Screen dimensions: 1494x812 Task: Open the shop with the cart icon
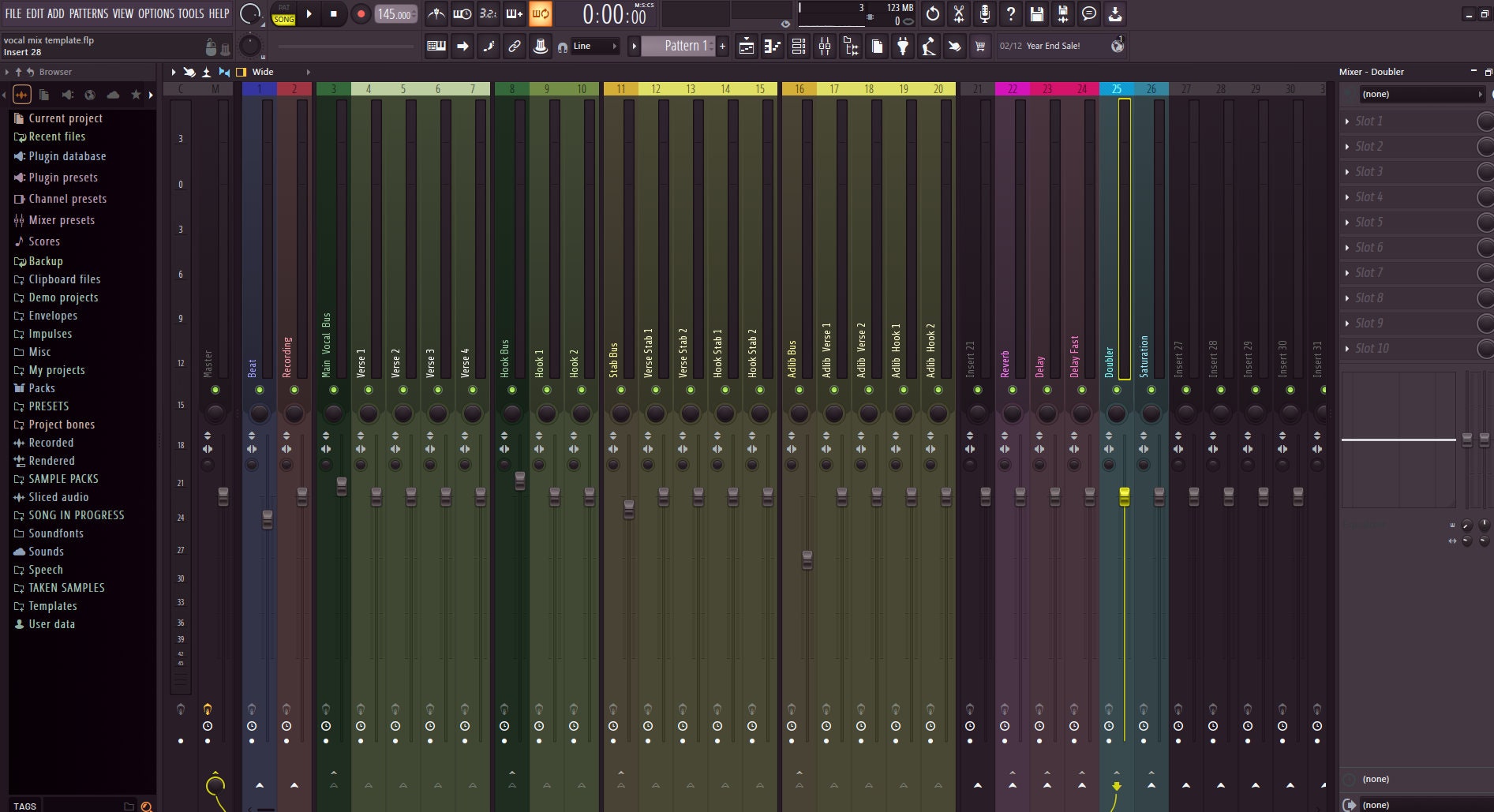(x=980, y=46)
